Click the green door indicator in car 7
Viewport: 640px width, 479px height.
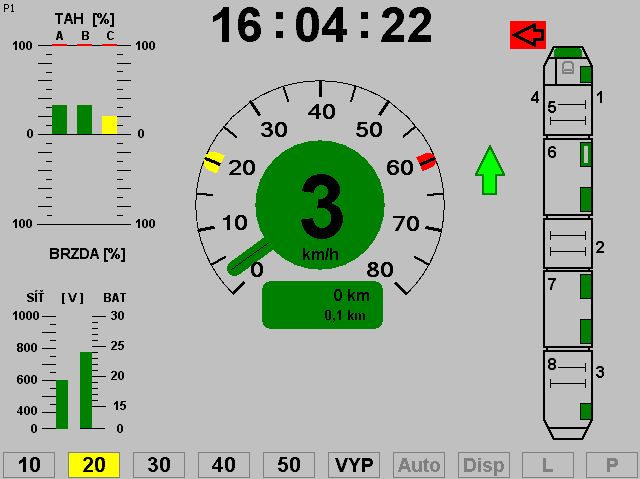pyautogui.click(x=586, y=289)
